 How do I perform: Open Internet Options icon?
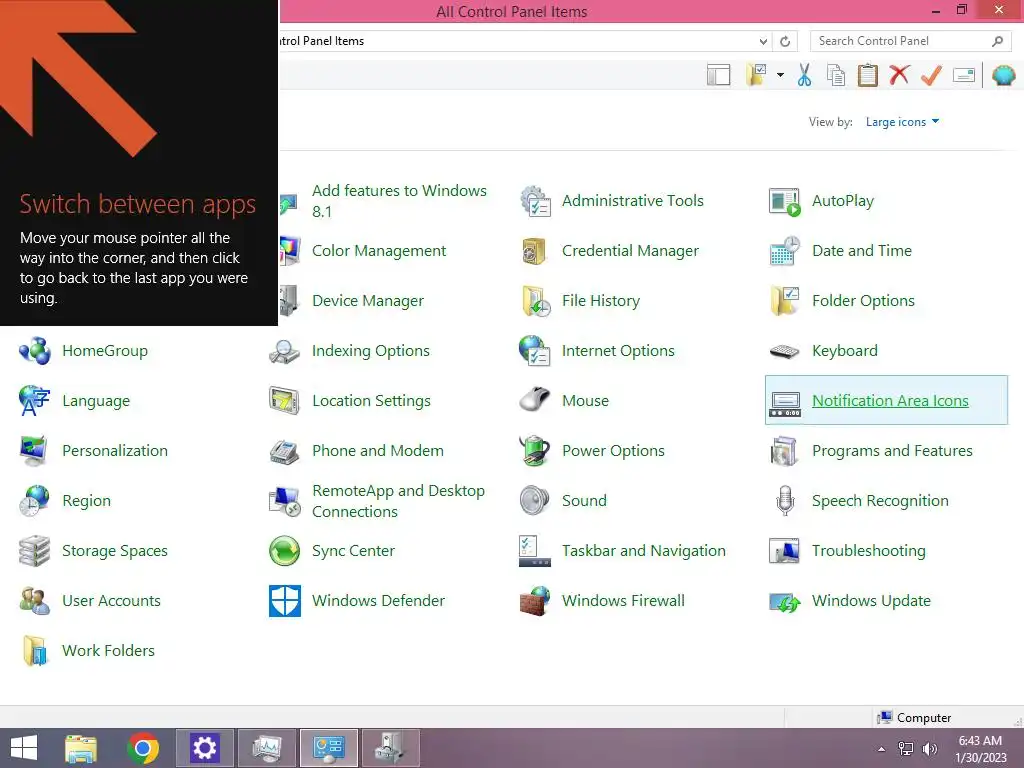536,351
